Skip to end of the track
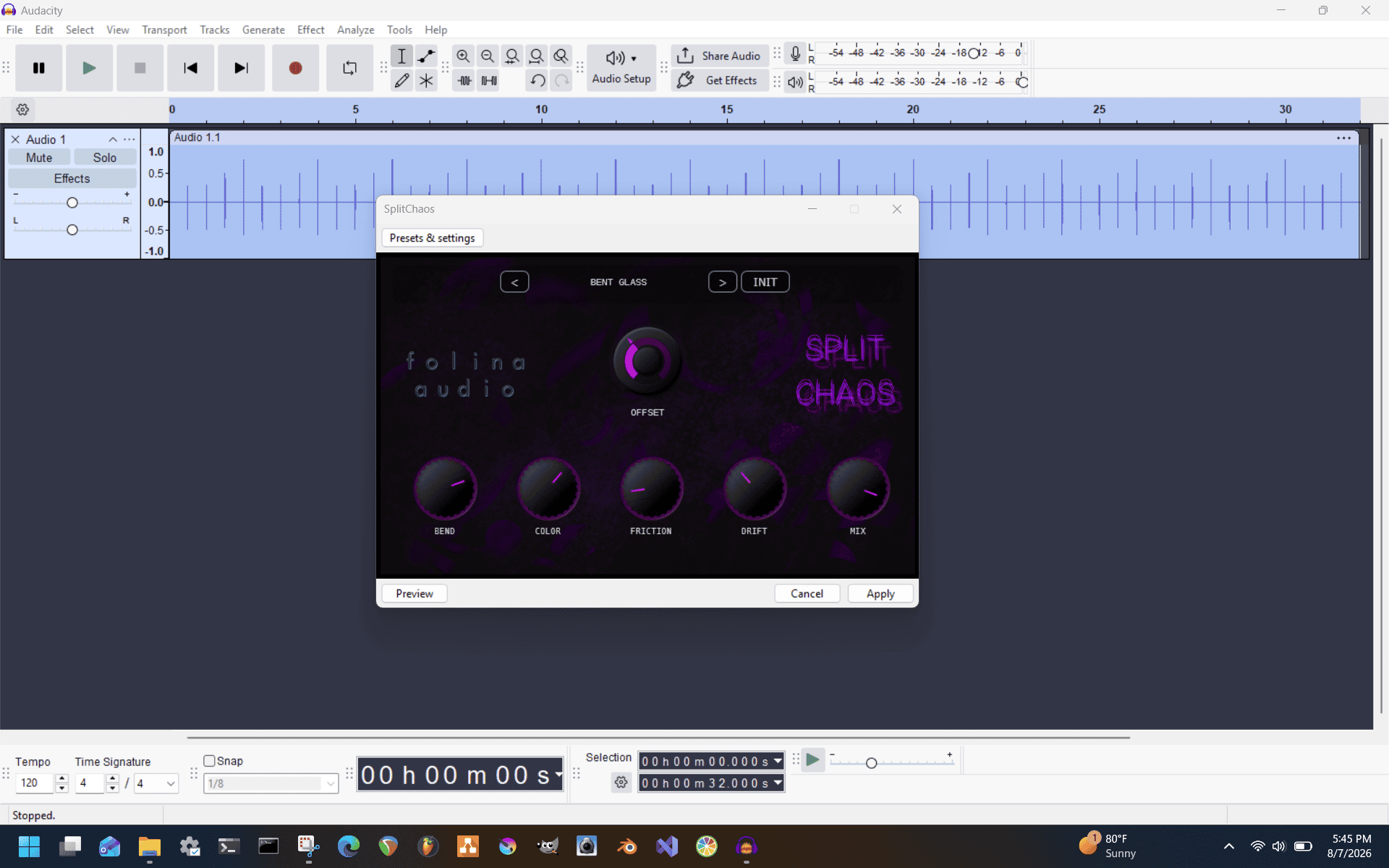 click(x=241, y=68)
